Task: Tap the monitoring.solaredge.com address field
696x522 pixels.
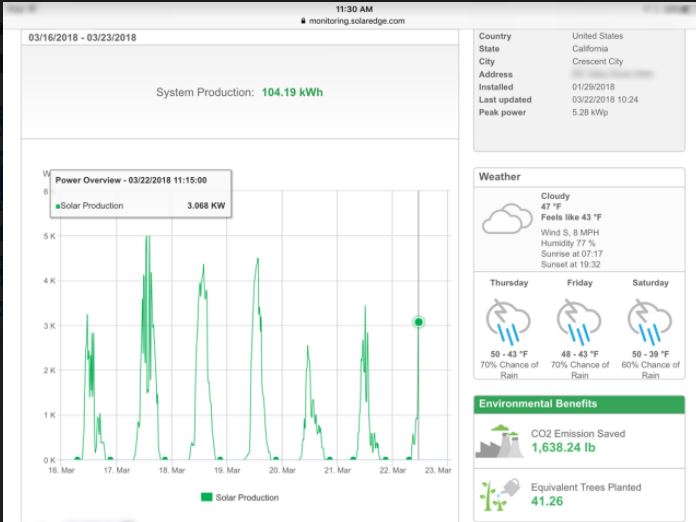Action: pyautogui.click(x=352, y=21)
